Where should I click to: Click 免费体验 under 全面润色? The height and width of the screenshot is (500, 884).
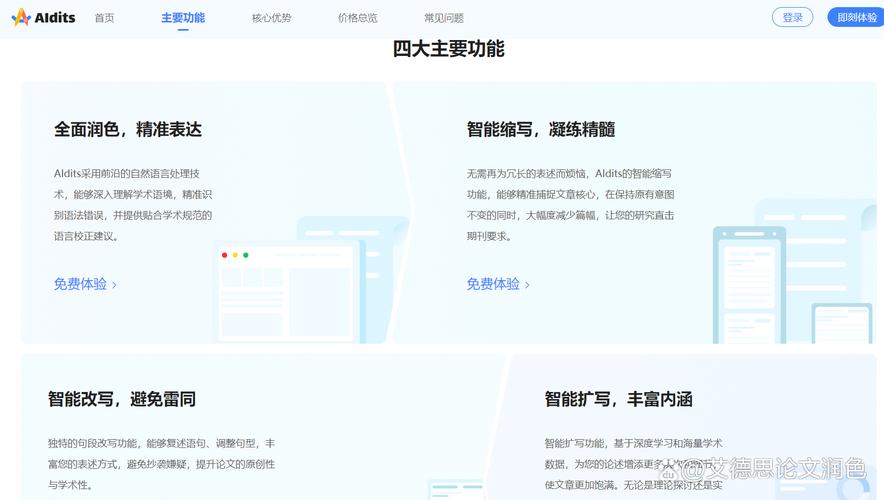tap(85, 284)
